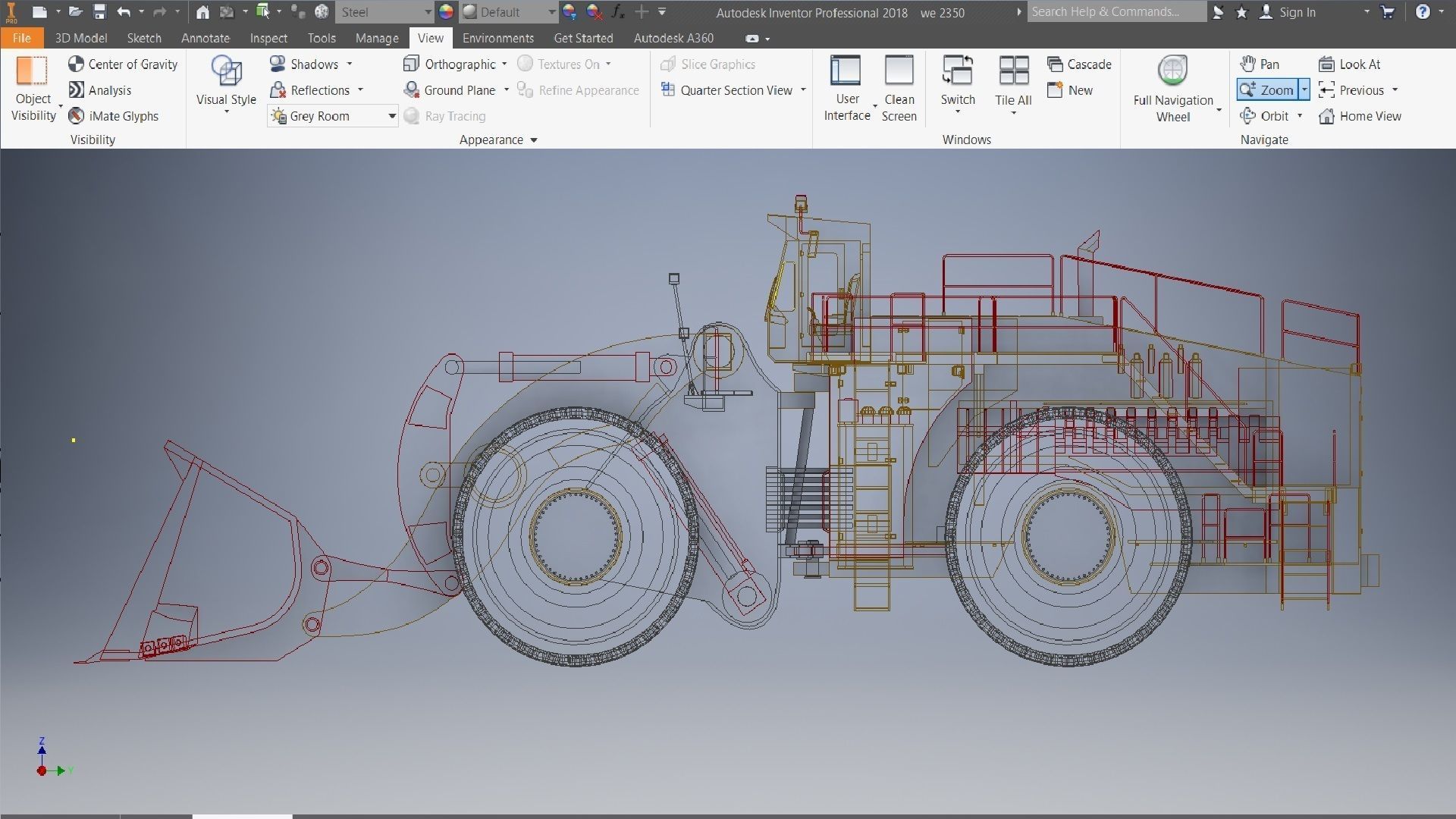Open the File menu

pyautogui.click(x=22, y=38)
